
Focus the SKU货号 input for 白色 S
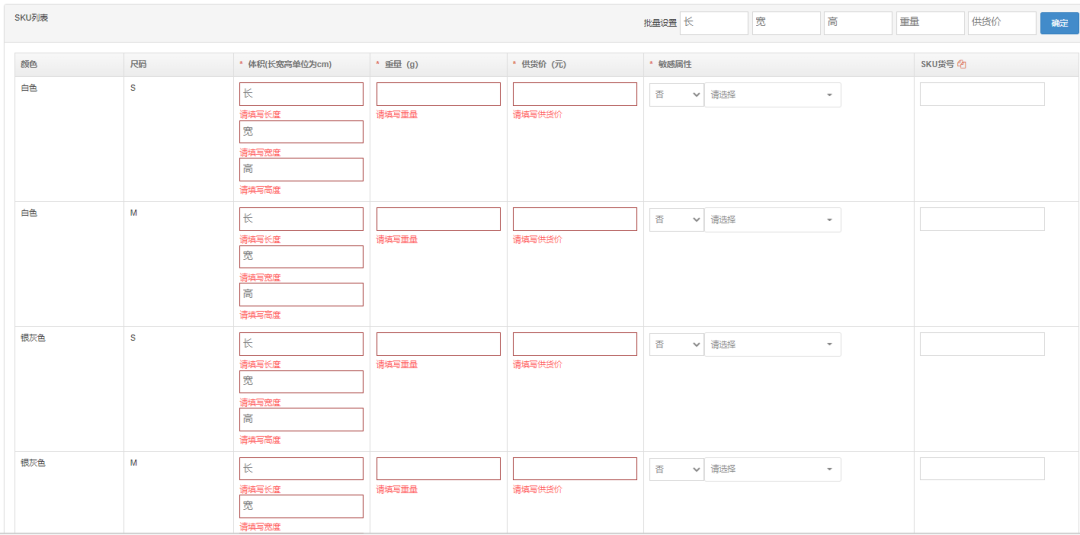(x=982, y=94)
